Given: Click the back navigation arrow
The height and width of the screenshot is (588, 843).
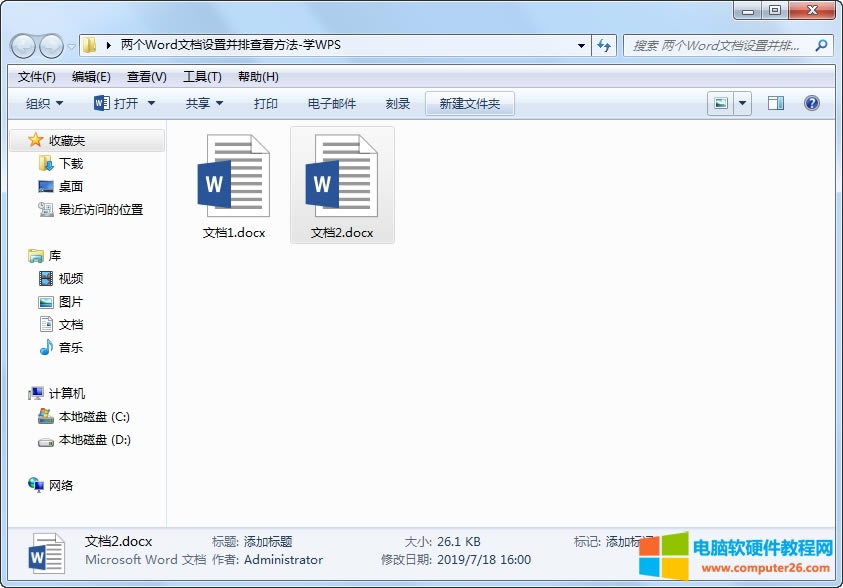Looking at the screenshot, I should [22, 45].
